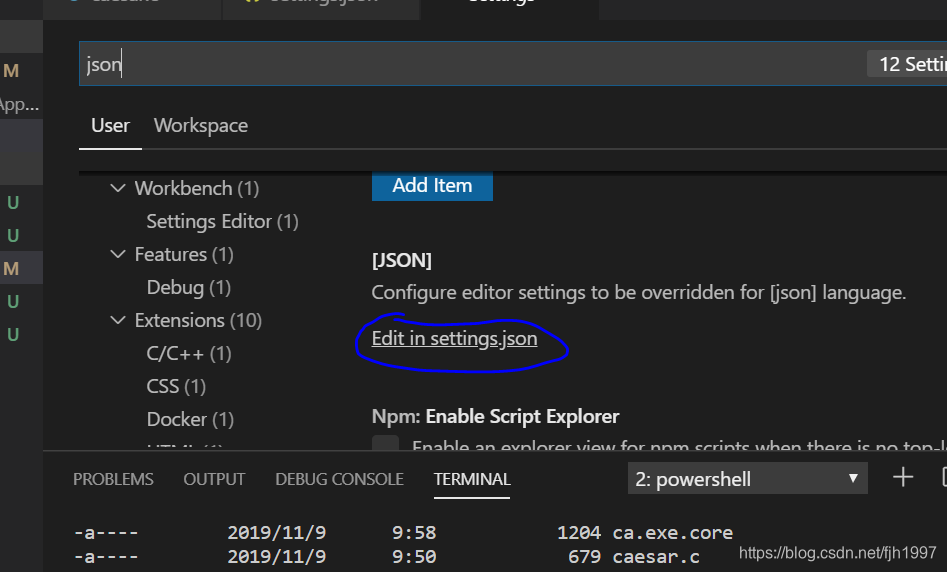Select C/C++ (1) extension entry

click(188, 353)
